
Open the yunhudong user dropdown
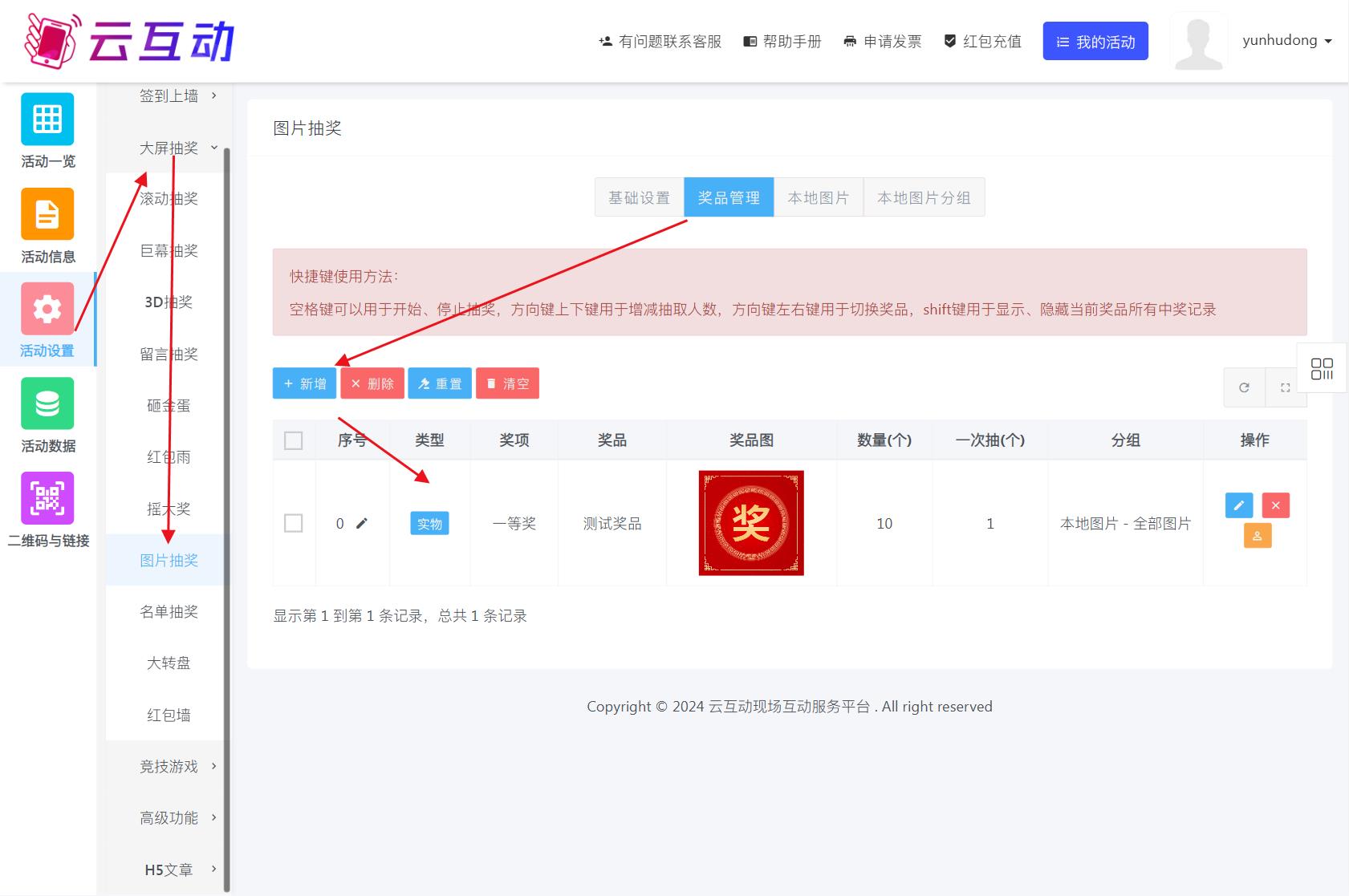coord(1286,41)
